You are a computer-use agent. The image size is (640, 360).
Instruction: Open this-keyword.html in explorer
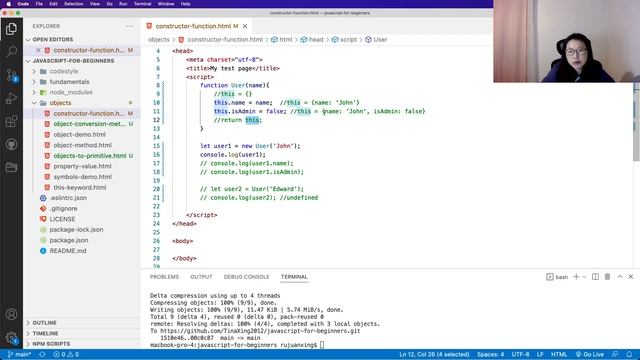pos(80,188)
